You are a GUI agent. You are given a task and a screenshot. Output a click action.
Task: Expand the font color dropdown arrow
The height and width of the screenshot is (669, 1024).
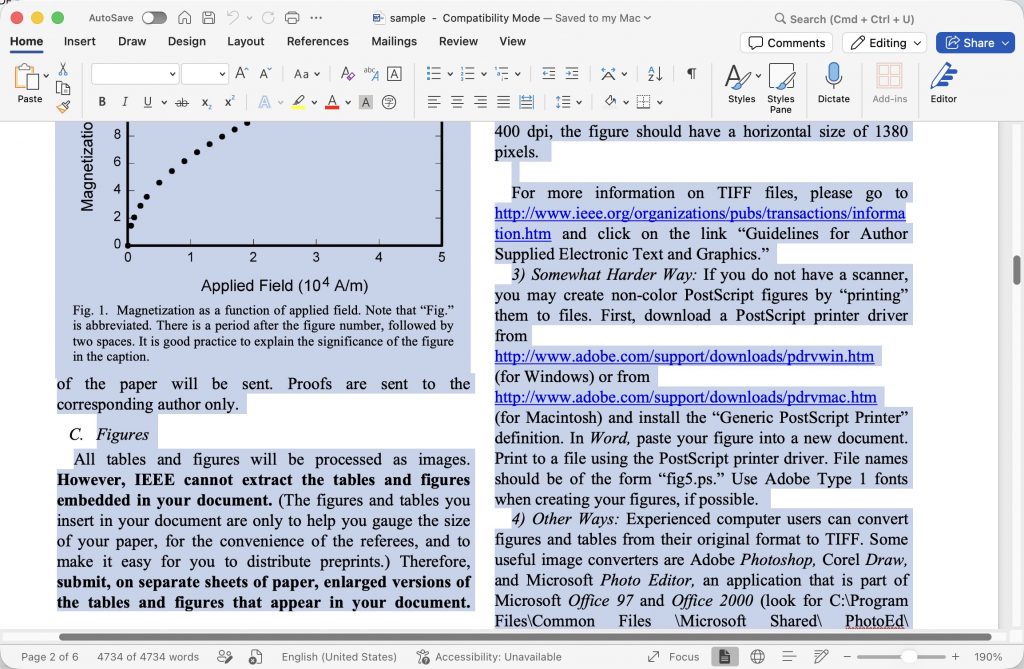(x=348, y=103)
